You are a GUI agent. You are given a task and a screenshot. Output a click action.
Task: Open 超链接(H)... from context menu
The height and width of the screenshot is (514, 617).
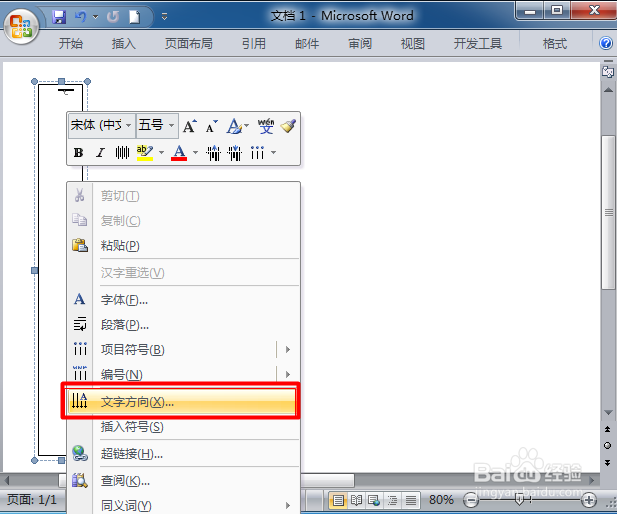(184, 454)
